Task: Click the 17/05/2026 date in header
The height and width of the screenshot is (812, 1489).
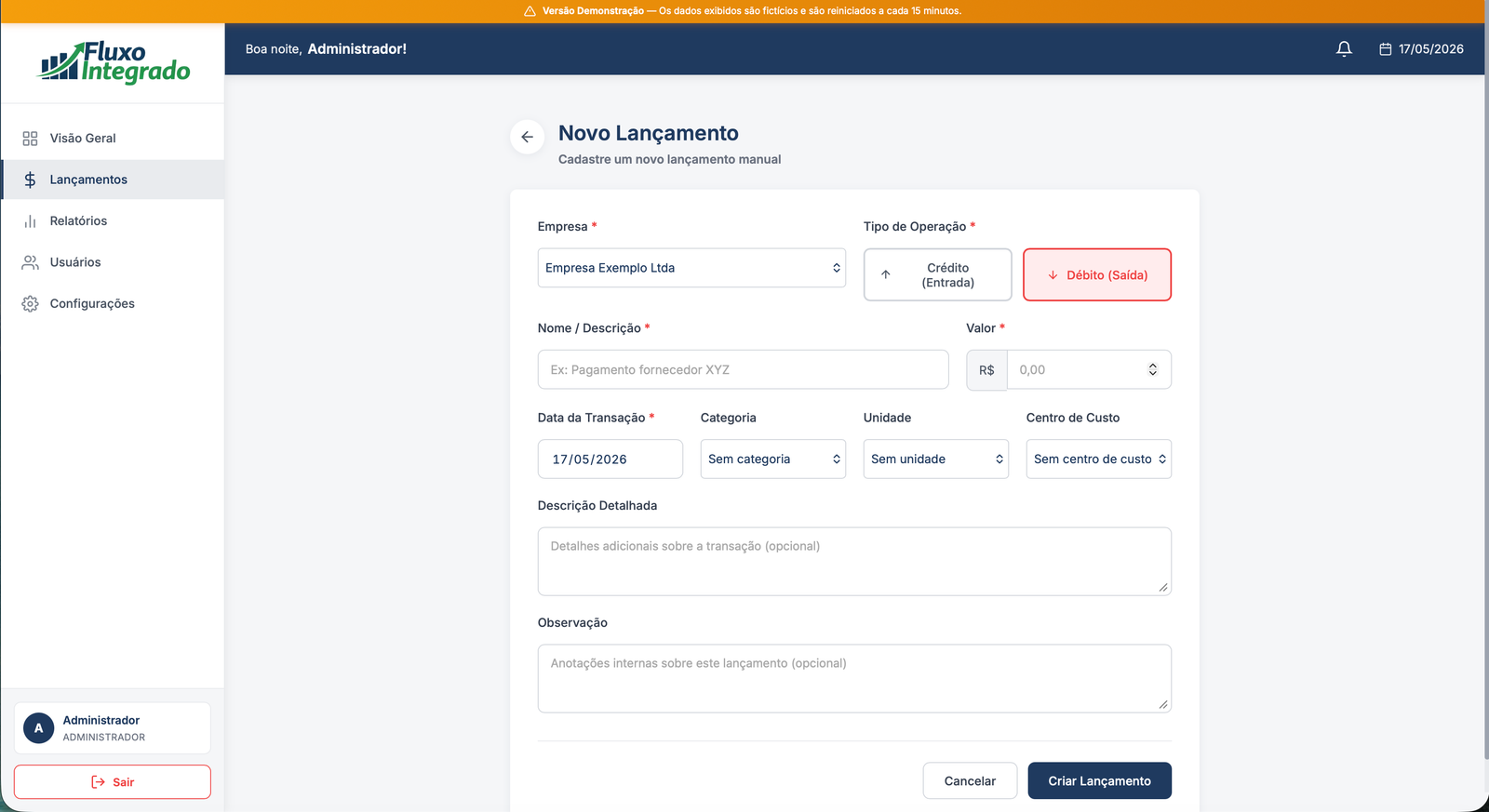Action: coord(1430,48)
